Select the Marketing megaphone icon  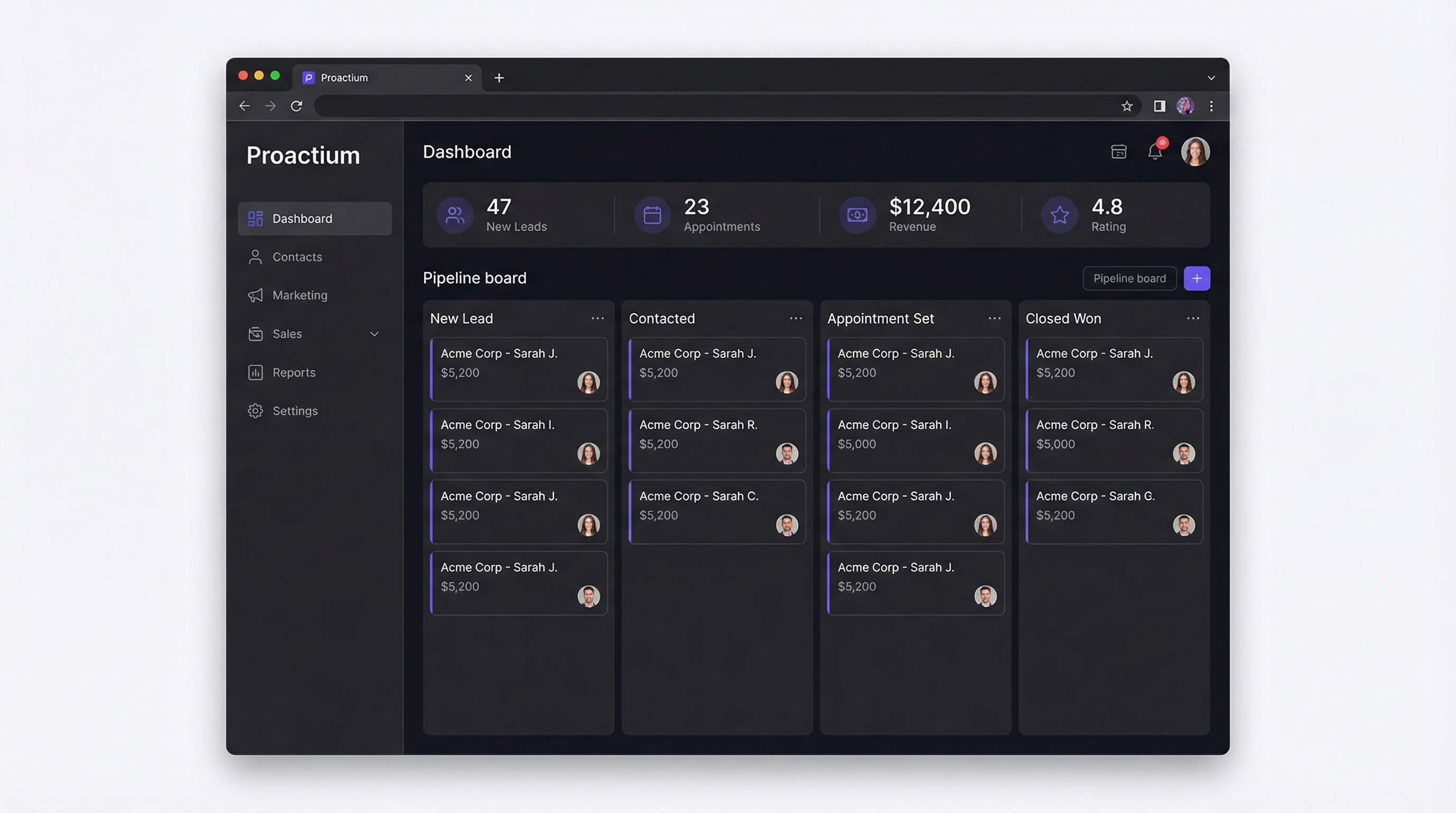(256, 295)
